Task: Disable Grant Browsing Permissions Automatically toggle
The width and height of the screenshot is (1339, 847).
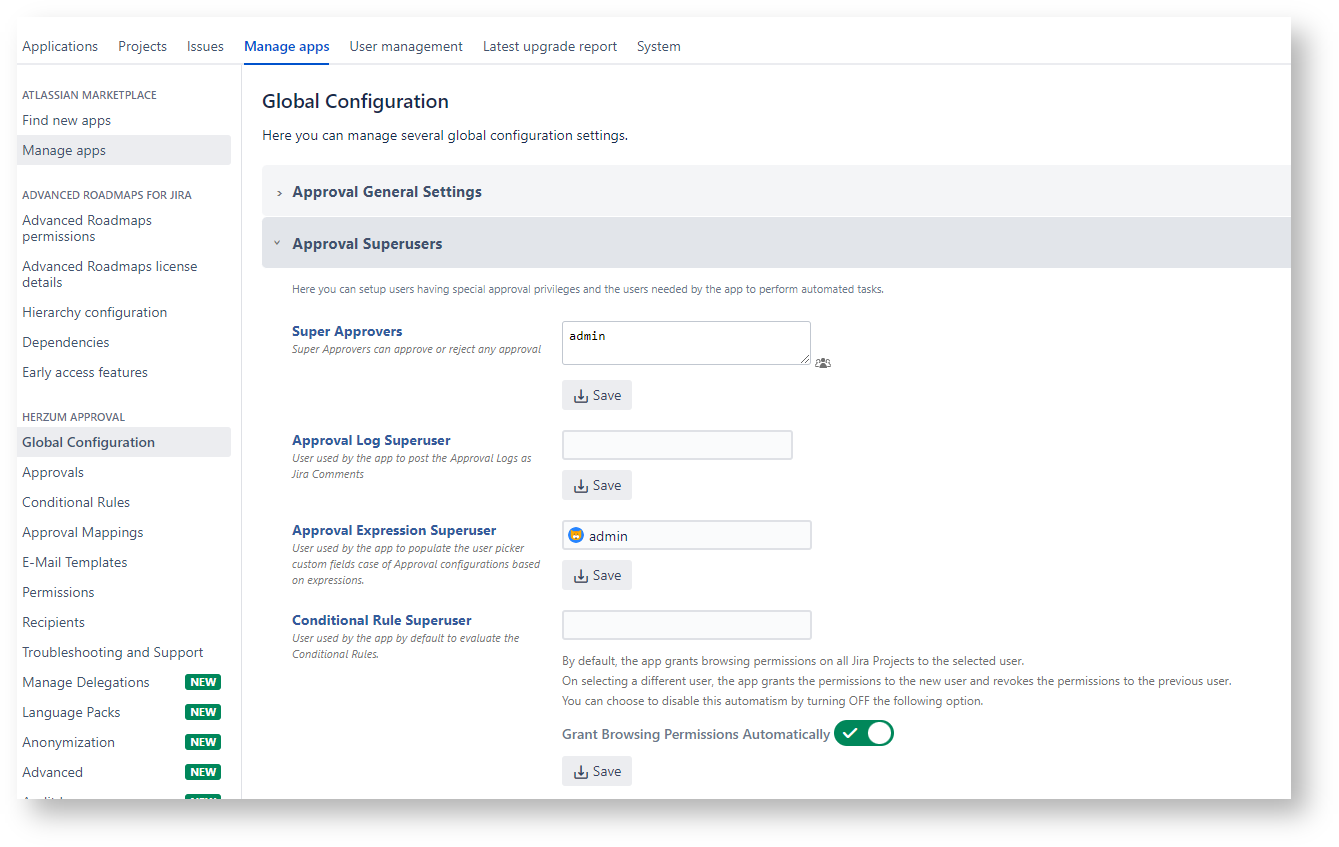Action: 864,734
